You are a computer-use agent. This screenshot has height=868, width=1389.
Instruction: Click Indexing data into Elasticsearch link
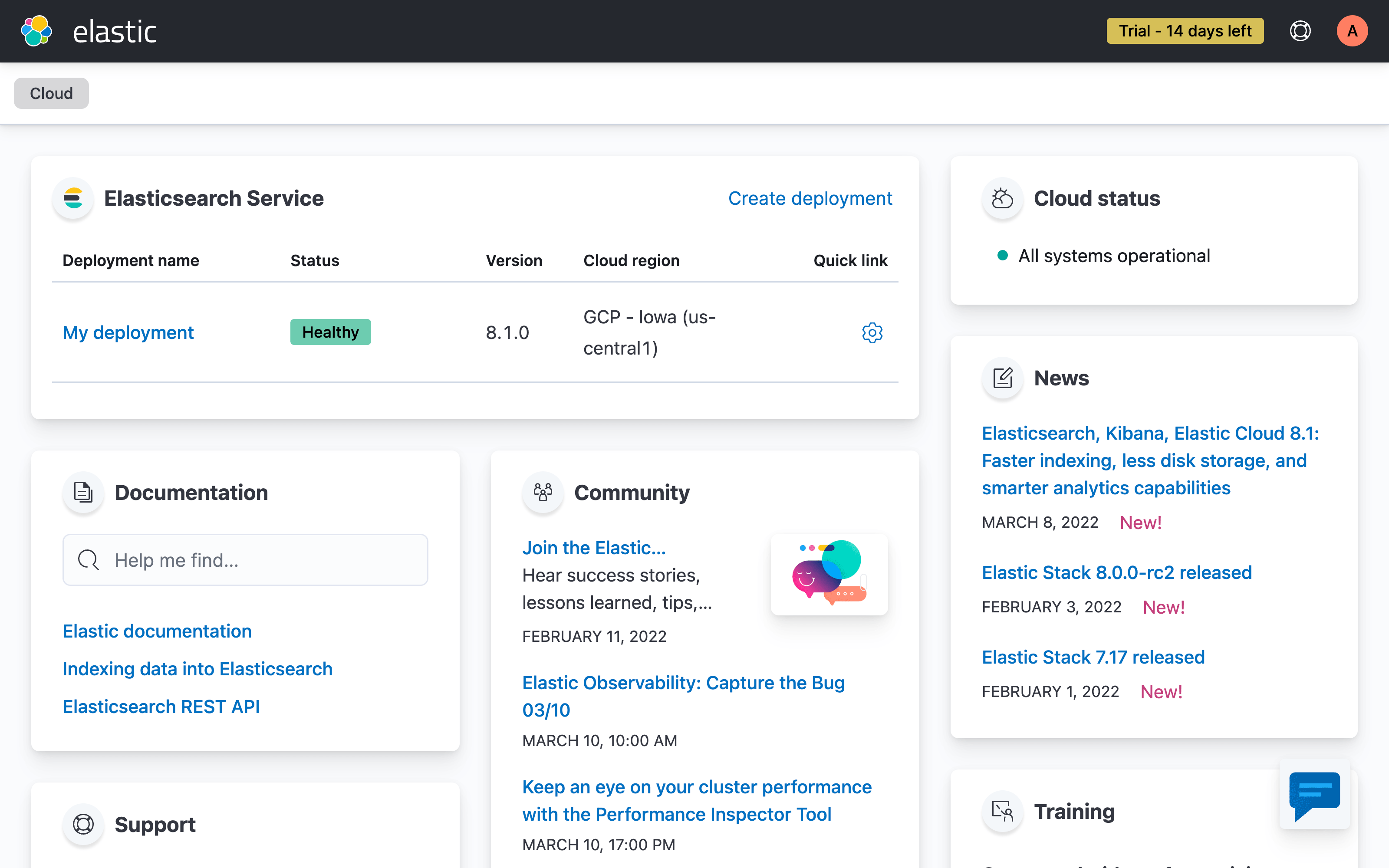[x=198, y=669]
